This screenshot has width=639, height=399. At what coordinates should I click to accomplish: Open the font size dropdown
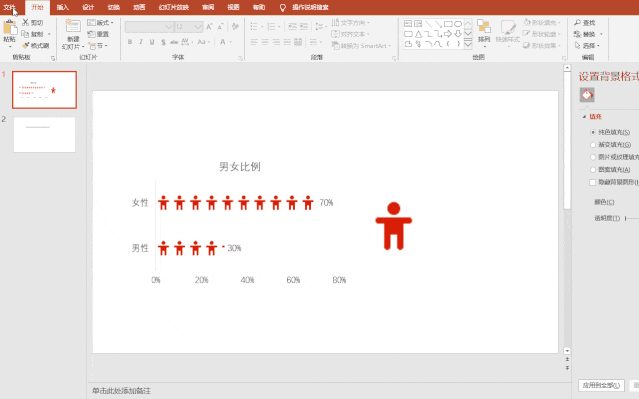[198, 27]
